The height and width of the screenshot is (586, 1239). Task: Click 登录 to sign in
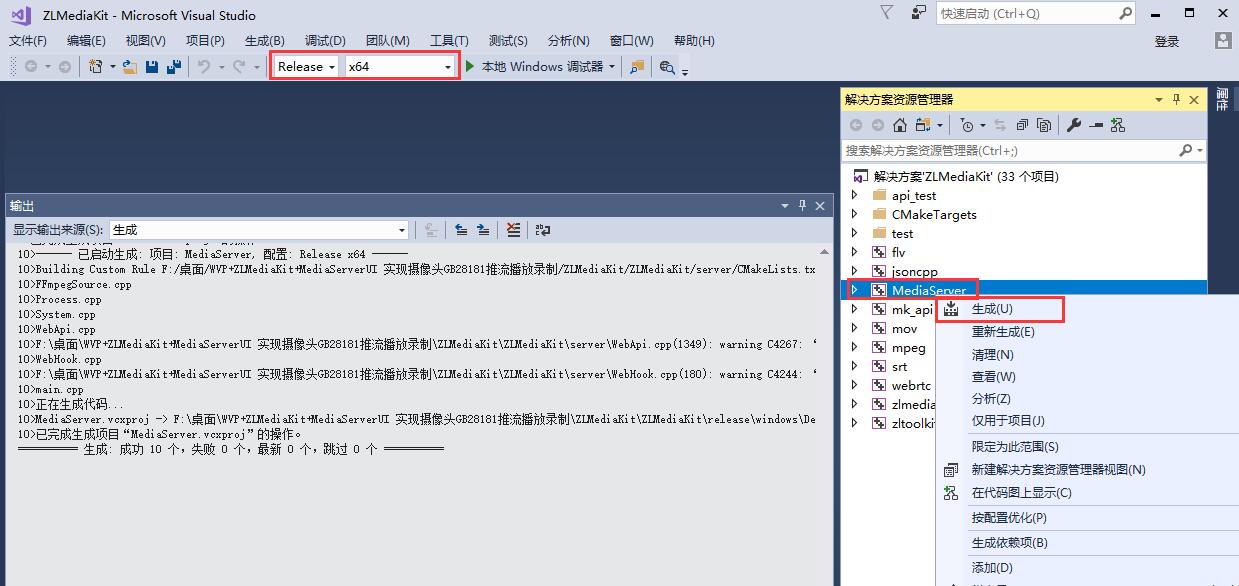pyautogui.click(x=1166, y=41)
